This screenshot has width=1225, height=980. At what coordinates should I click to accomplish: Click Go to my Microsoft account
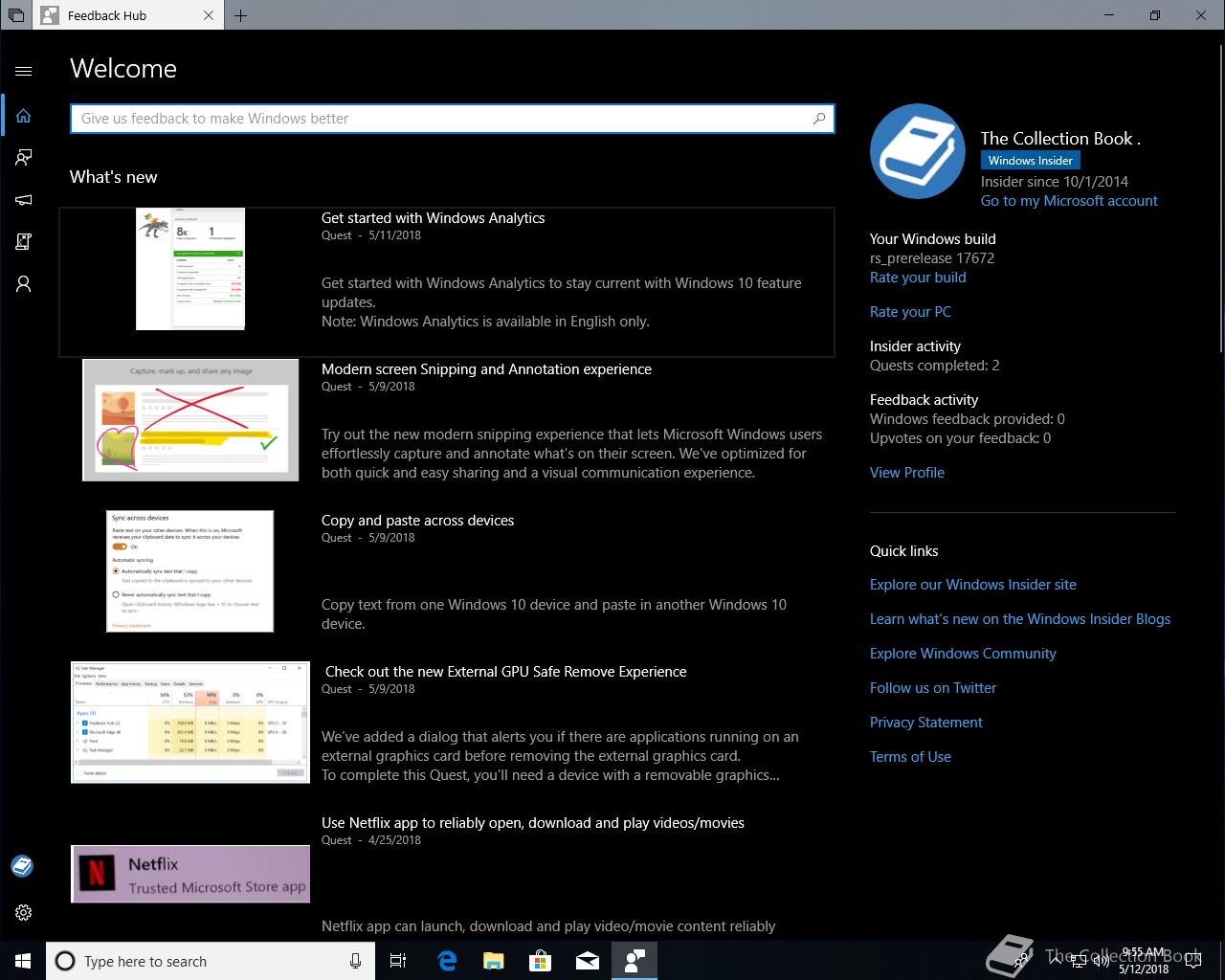(1069, 201)
